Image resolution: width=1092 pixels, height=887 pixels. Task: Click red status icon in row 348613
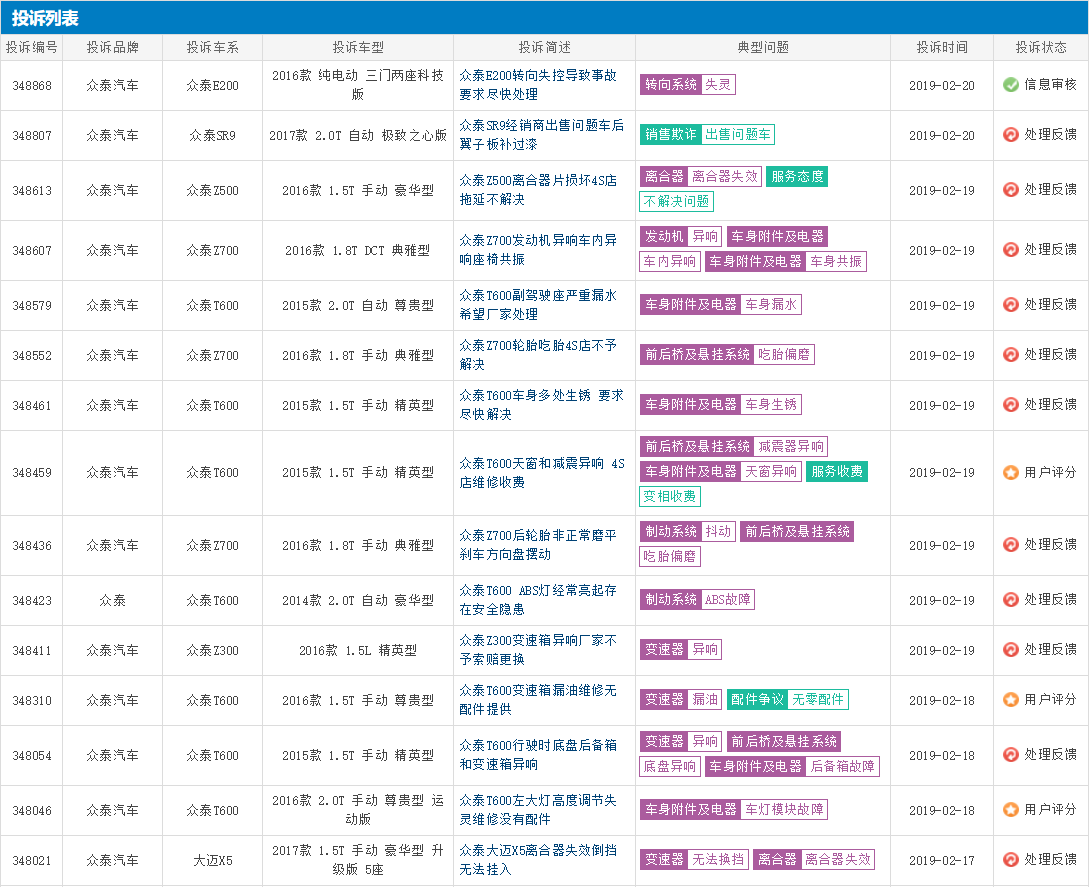point(1011,189)
